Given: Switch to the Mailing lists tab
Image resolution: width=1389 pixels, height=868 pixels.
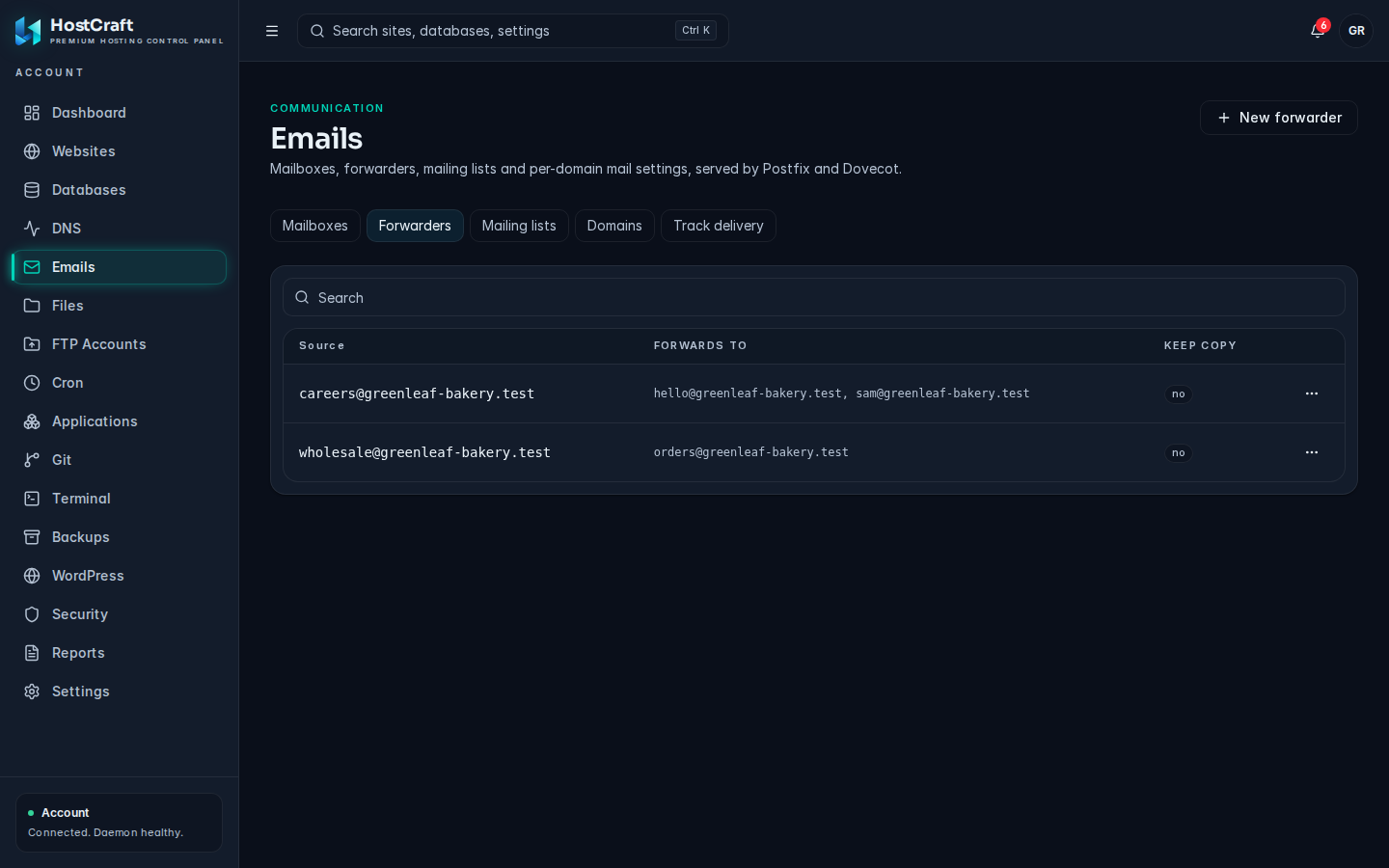Looking at the screenshot, I should (519, 226).
